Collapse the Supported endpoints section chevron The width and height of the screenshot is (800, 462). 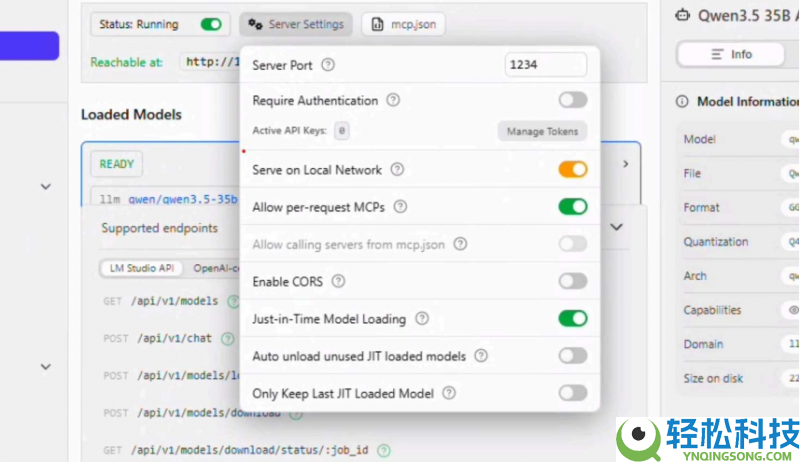click(x=616, y=227)
